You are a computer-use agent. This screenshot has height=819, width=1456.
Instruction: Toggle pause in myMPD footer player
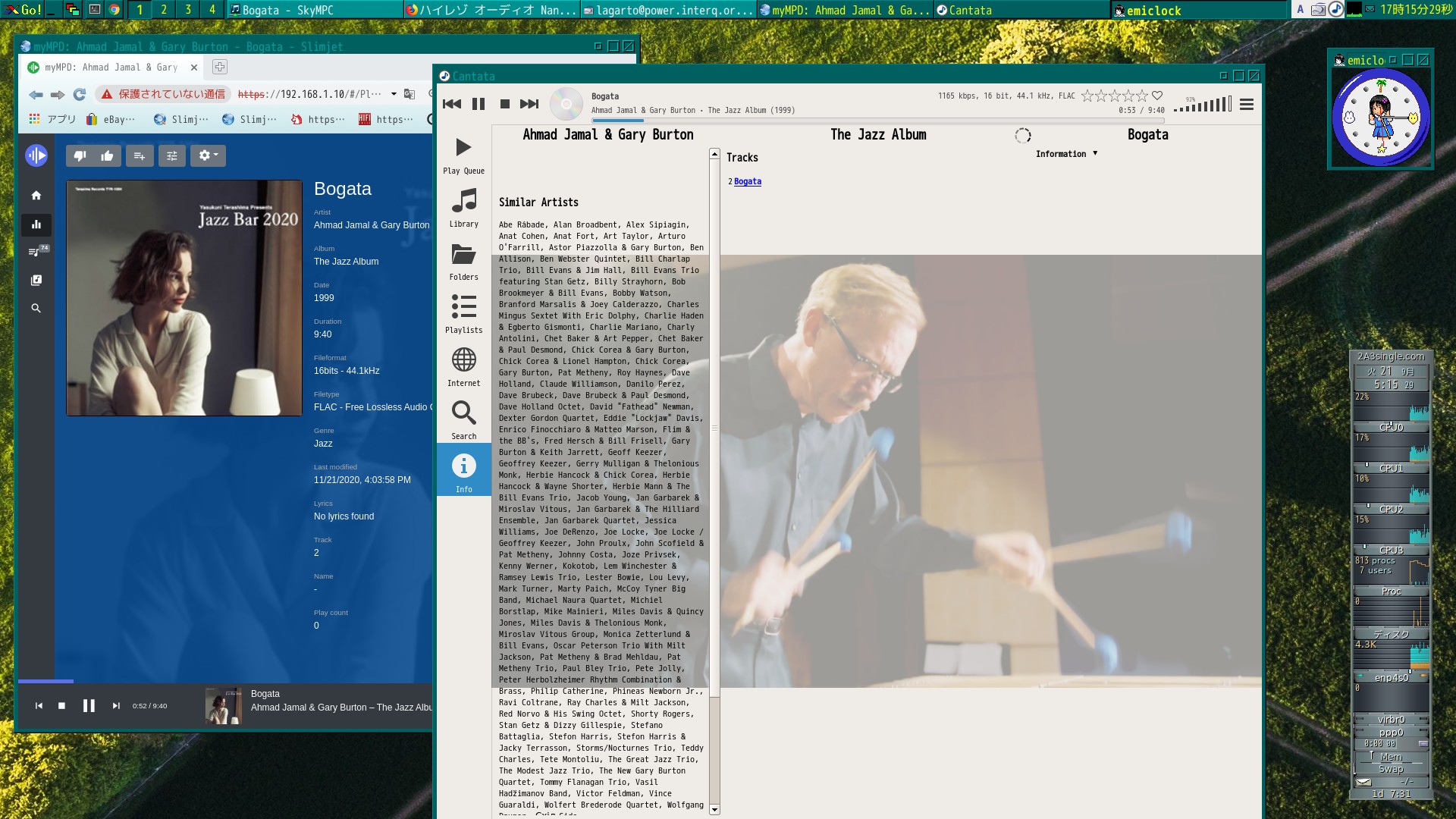click(x=89, y=706)
